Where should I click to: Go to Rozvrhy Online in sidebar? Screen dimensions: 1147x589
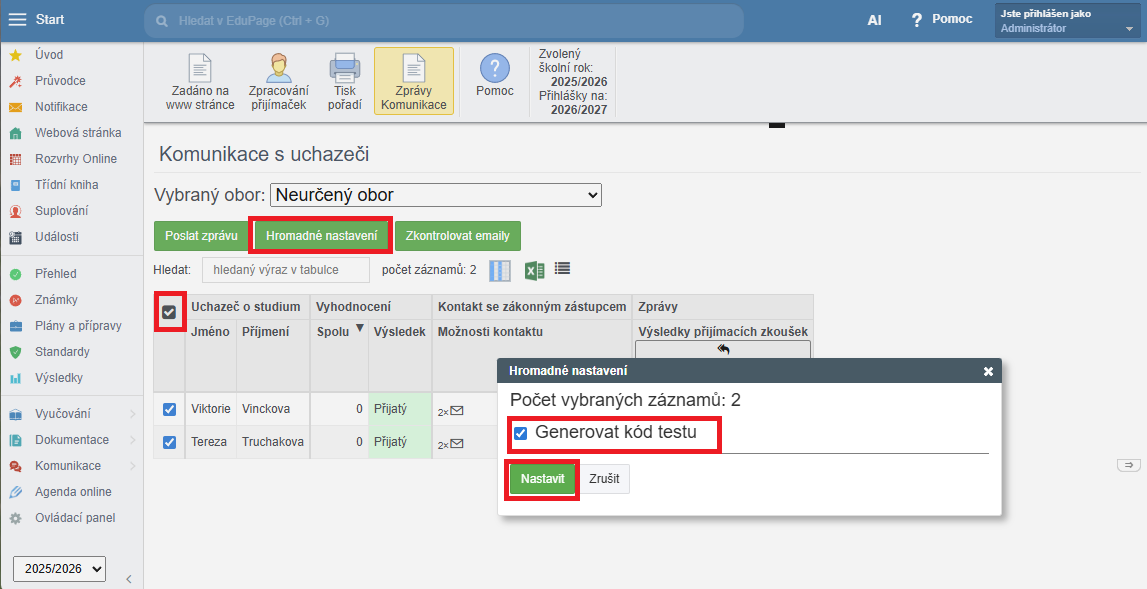pos(76,159)
